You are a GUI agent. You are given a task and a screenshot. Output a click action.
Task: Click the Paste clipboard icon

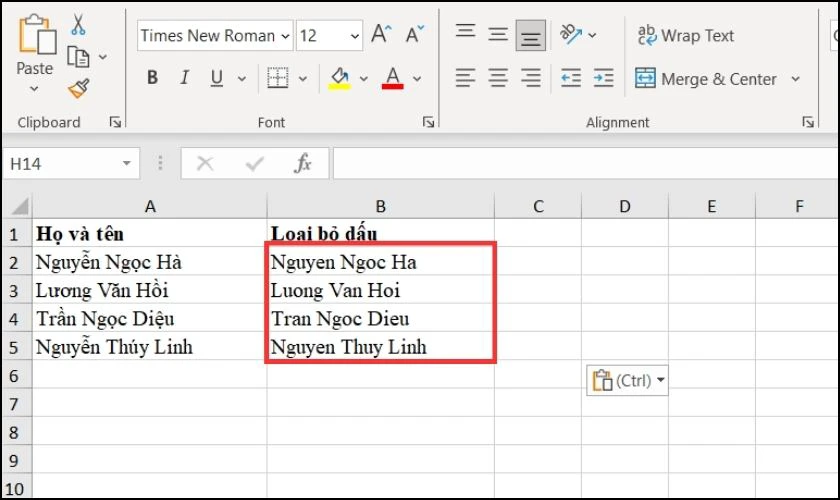pyautogui.click(x=36, y=35)
